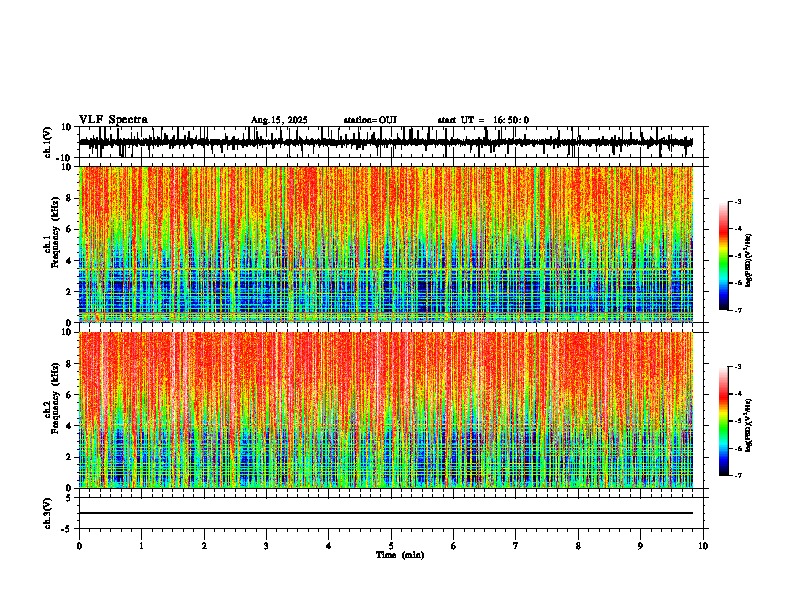Click time-axis tick label "1"
This screenshot has height=612, width=792.
pos(141,546)
